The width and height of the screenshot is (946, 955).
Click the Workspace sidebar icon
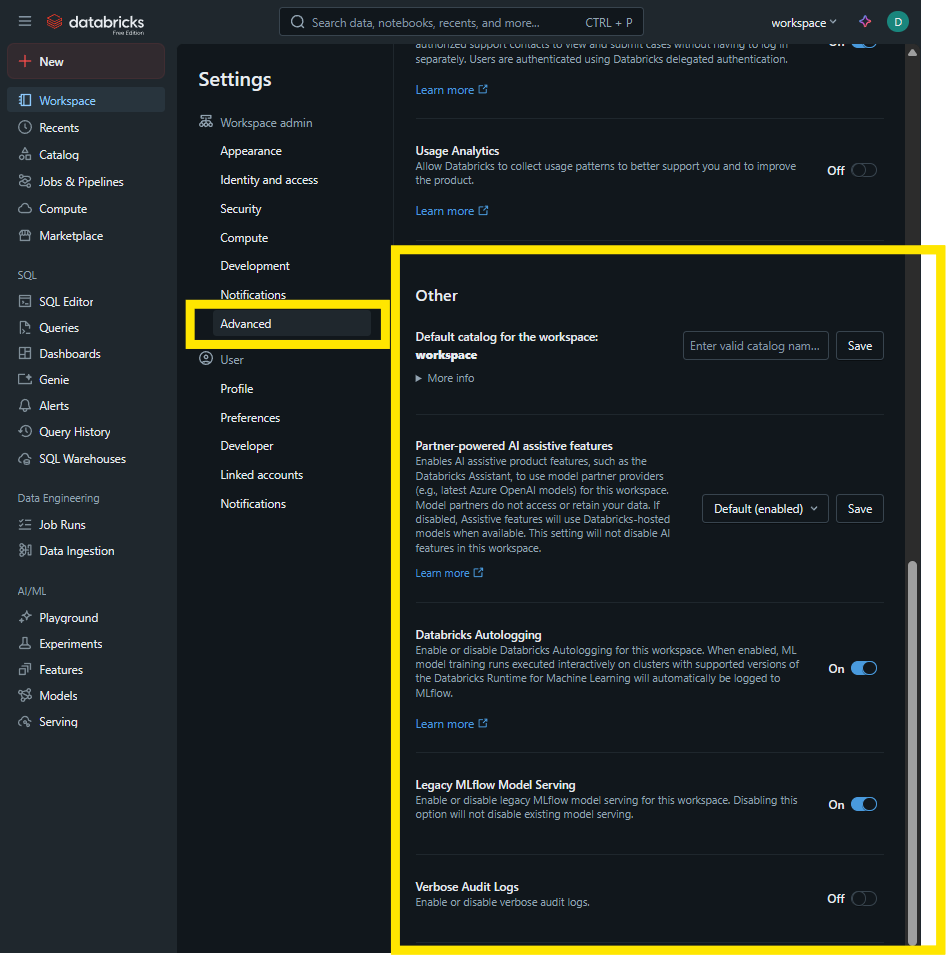(x=25, y=100)
